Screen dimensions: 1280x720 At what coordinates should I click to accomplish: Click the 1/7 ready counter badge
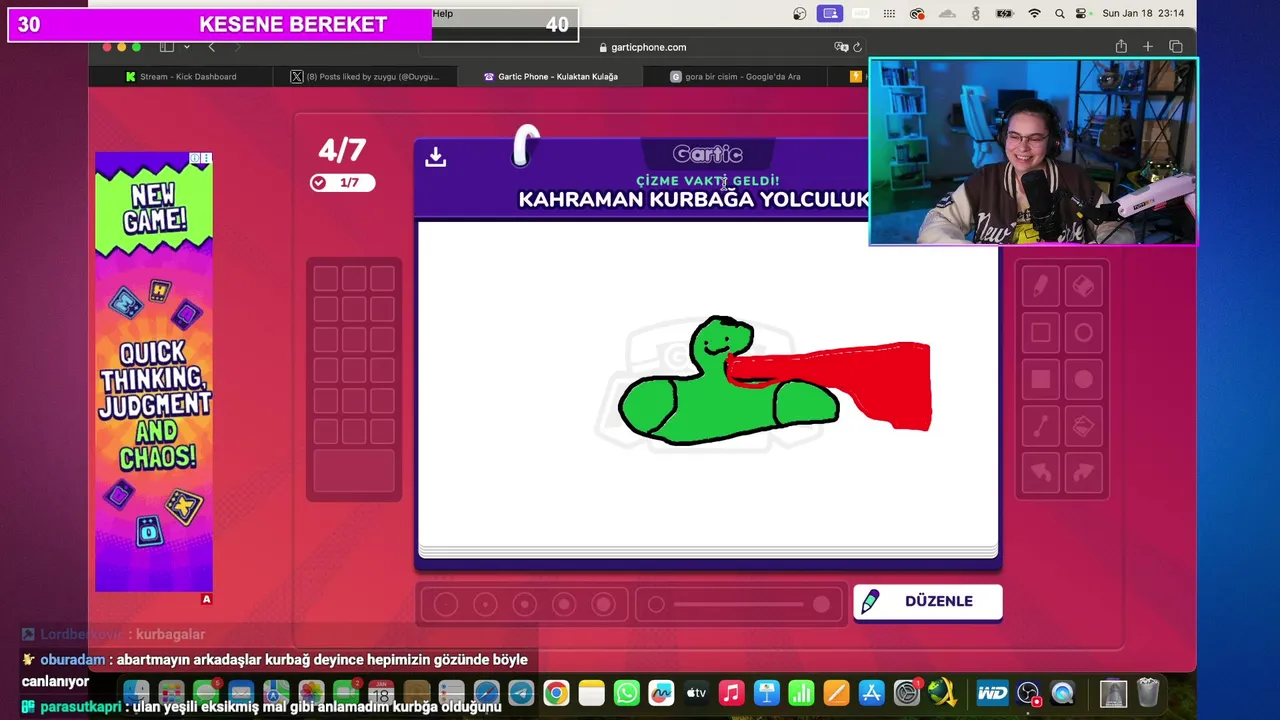coord(342,183)
